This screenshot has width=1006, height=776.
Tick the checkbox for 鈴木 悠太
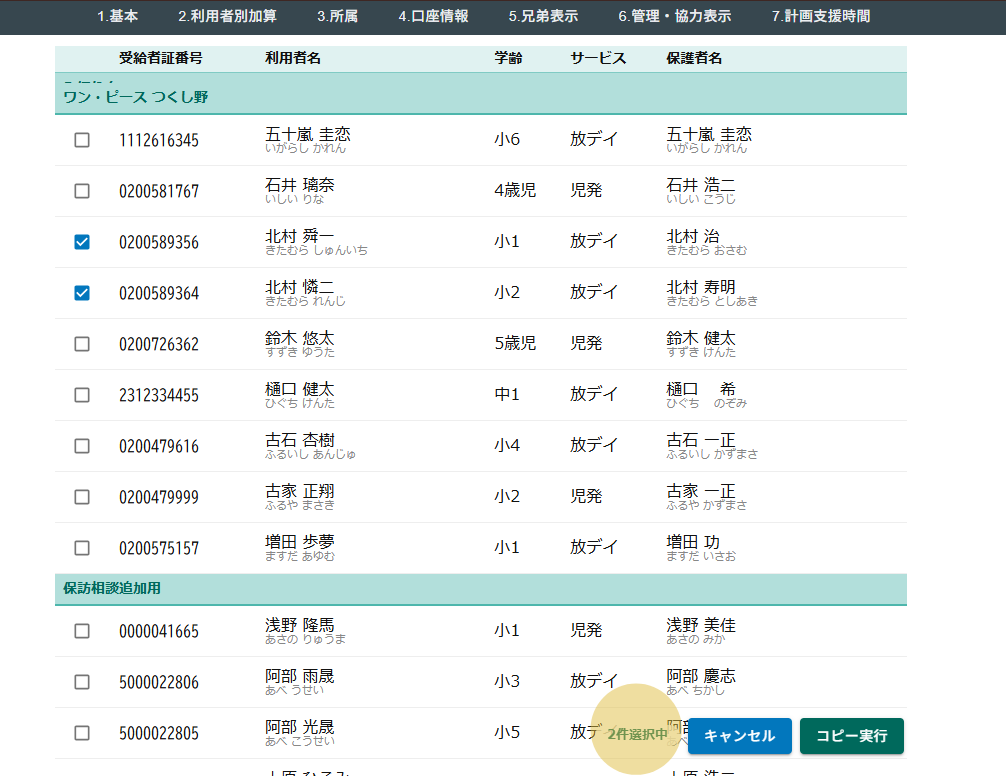(x=82, y=344)
